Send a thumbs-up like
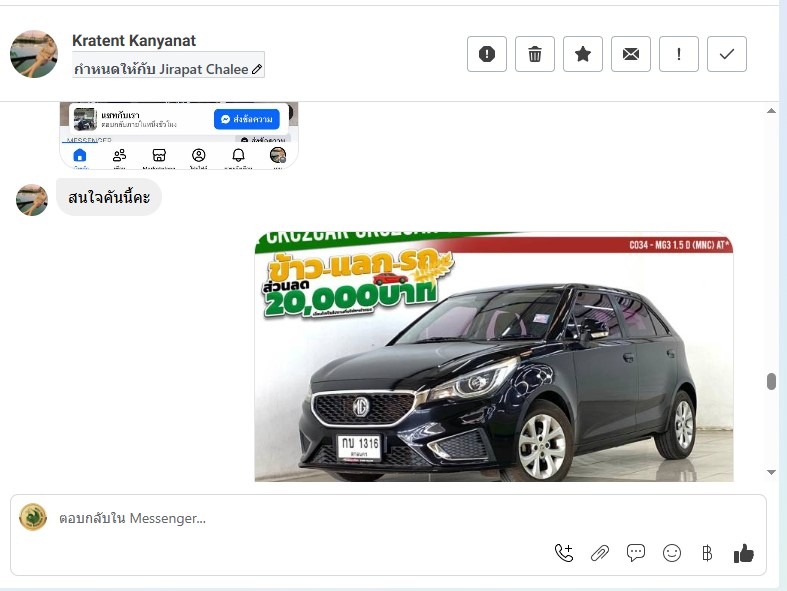787x591 pixels. tap(743, 553)
